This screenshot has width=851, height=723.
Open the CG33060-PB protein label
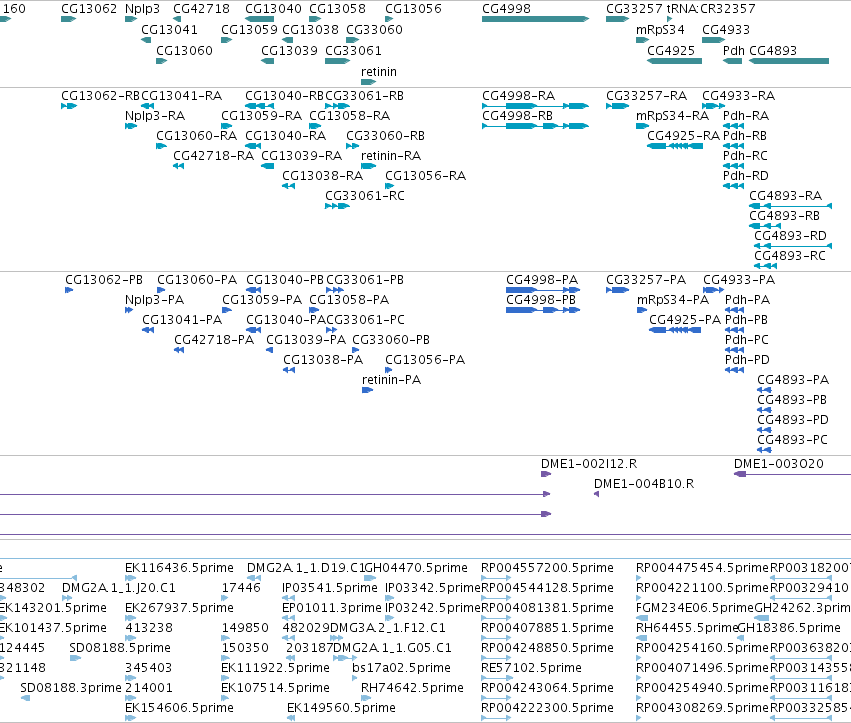pyautogui.click(x=391, y=340)
